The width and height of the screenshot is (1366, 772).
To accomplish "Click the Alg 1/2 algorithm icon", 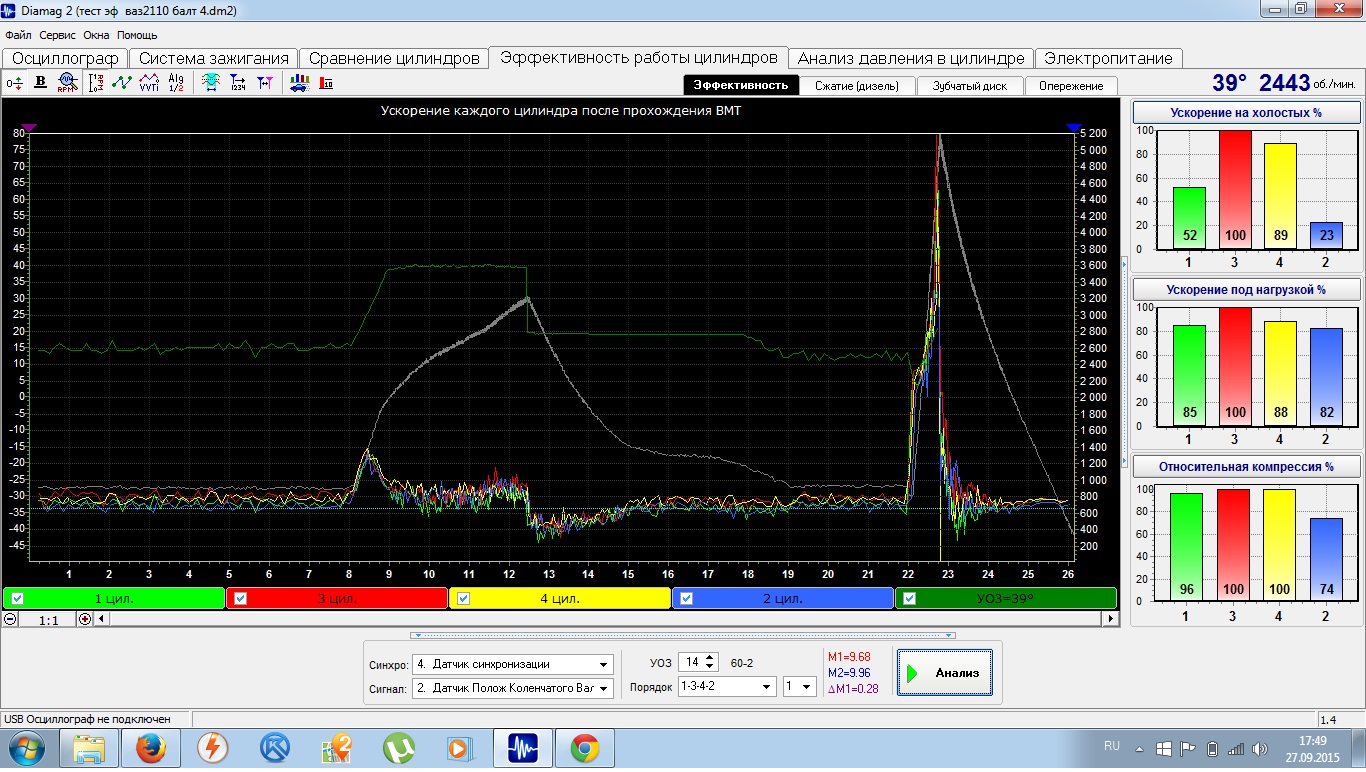I will (176, 83).
